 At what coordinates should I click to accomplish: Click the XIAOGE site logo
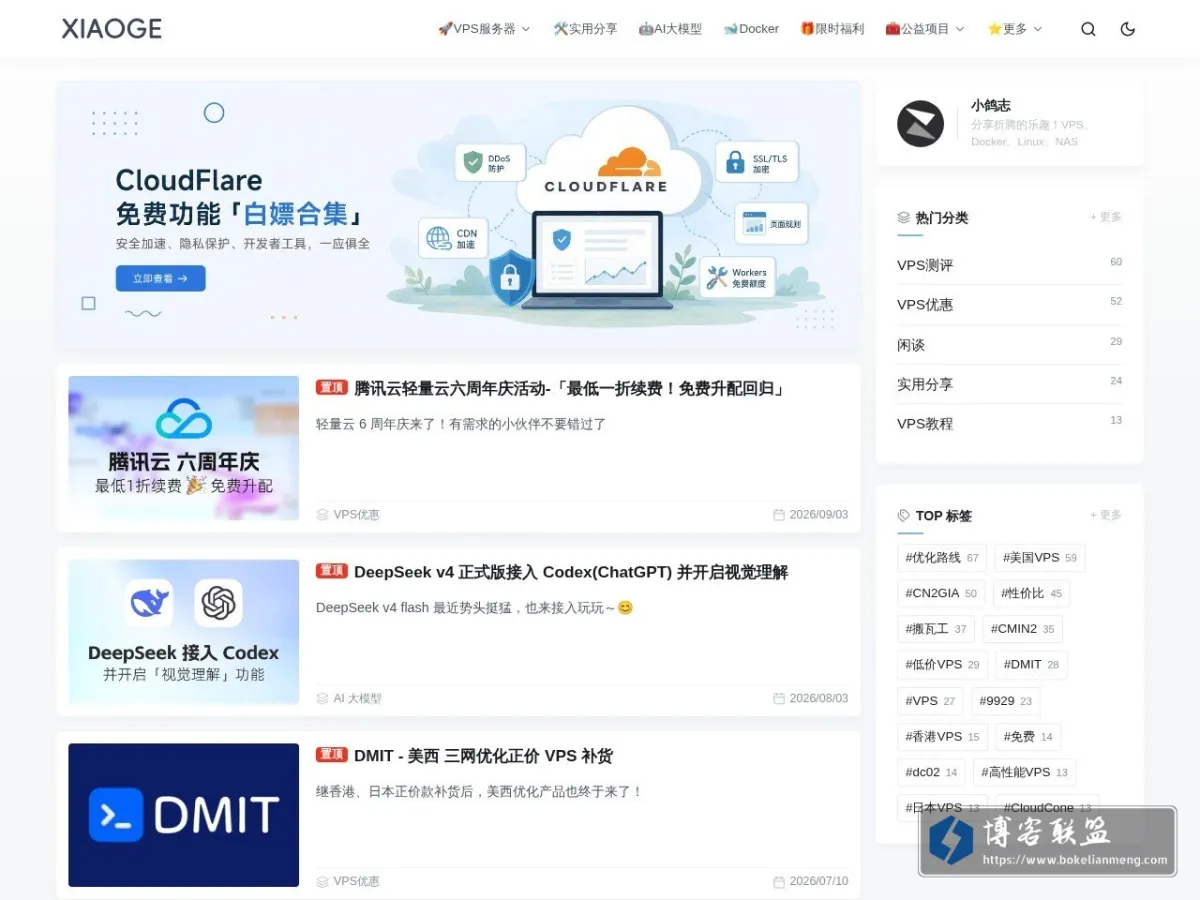click(x=112, y=29)
